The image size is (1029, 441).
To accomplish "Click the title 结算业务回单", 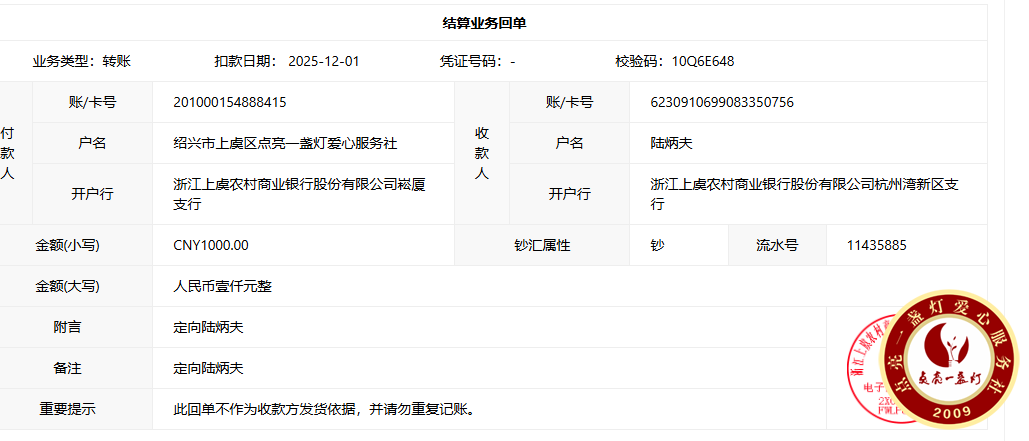I will click(484, 24).
